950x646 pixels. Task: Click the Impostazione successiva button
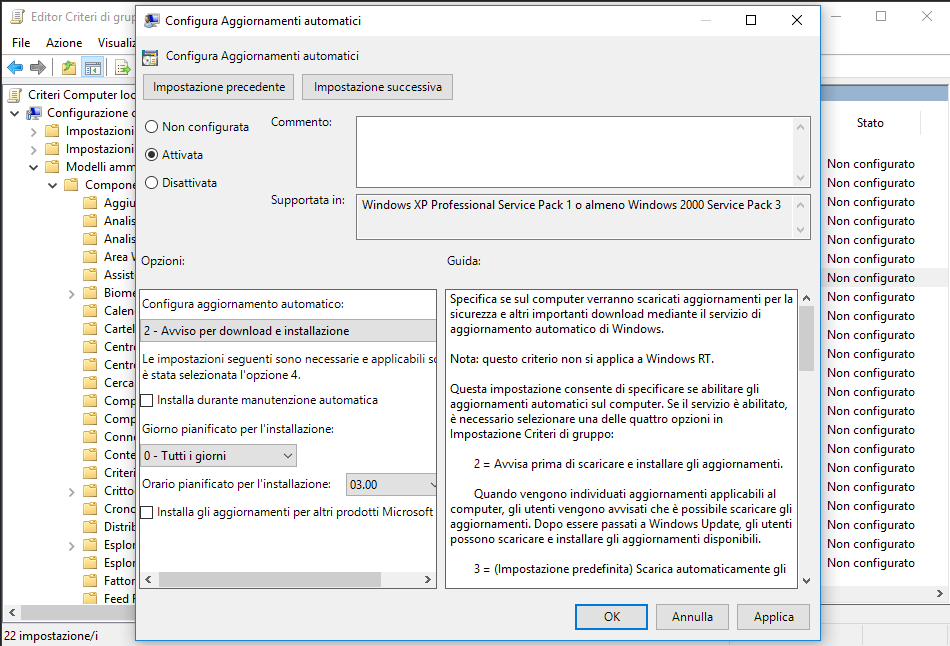click(377, 87)
